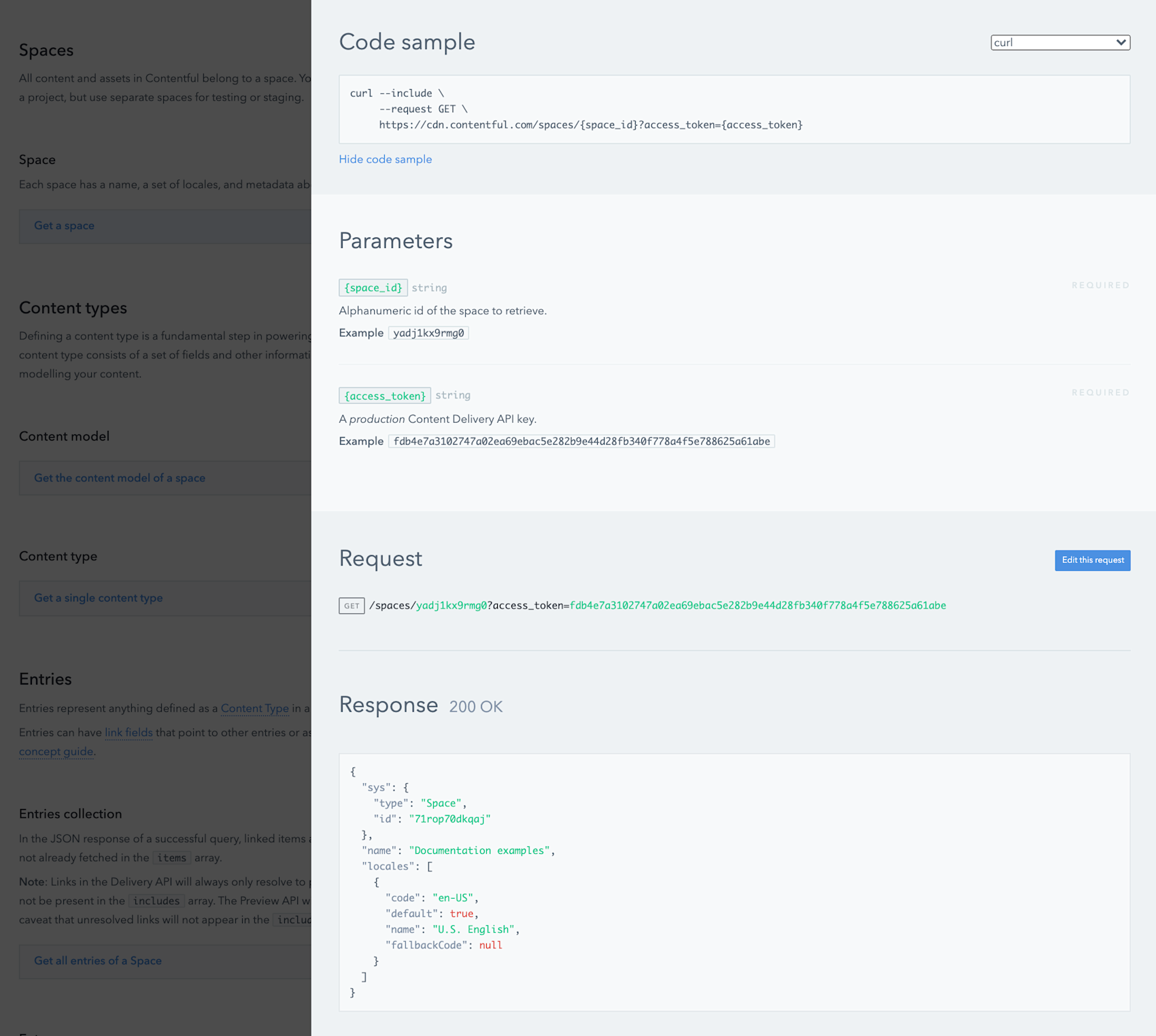Select the {access_token} parameter badge
Image resolution: width=1156 pixels, height=1036 pixels.
click(384, 395)
